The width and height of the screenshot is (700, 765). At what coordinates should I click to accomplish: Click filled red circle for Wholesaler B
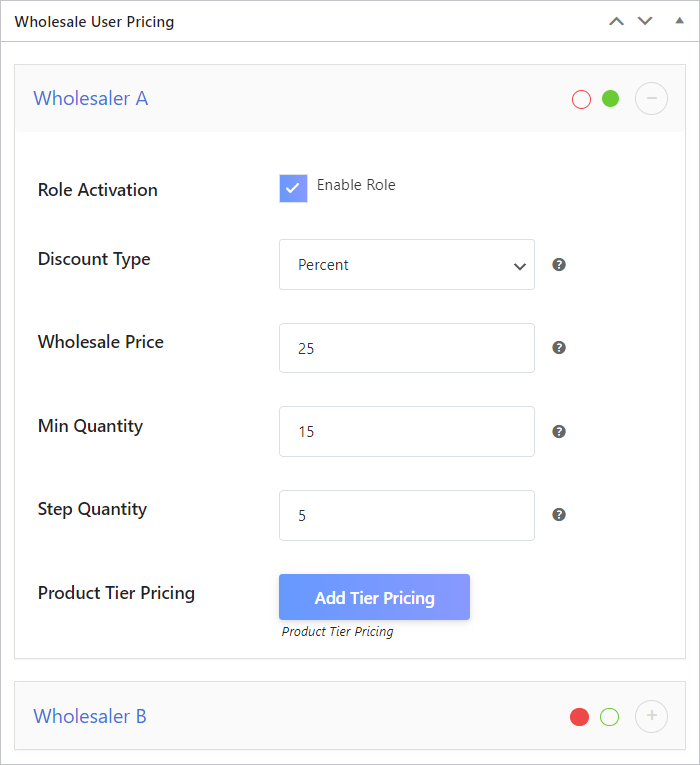coord(579,716)
